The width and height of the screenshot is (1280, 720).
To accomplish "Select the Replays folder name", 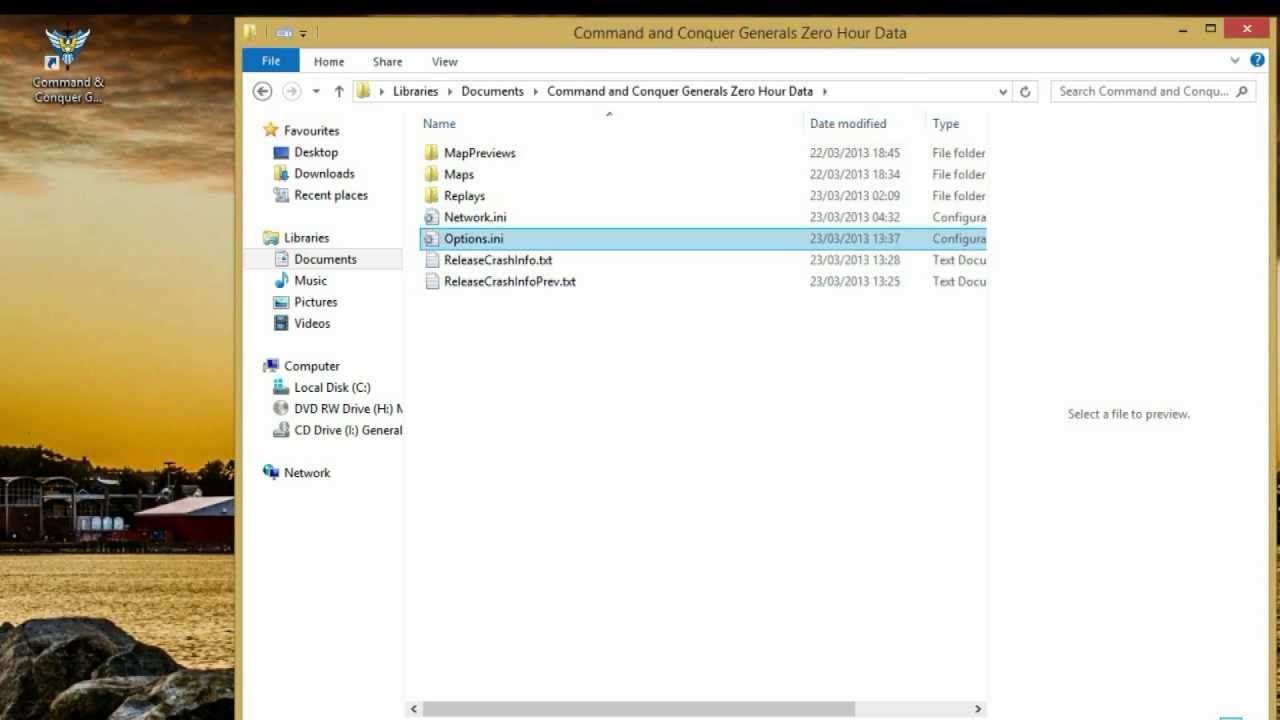I will pyautogui.click(x=464, y=196).
